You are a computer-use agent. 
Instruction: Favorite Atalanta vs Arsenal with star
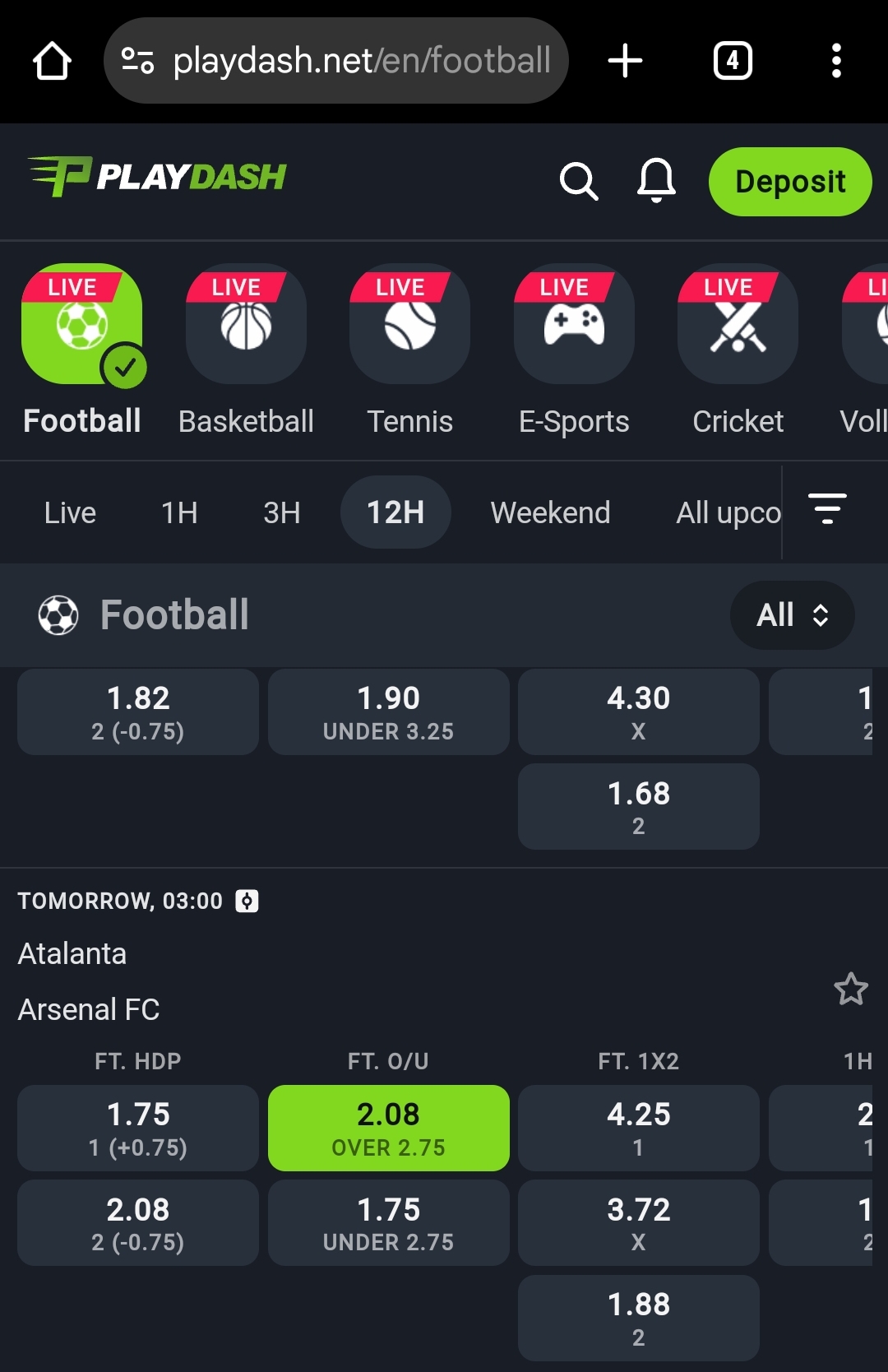851,989
